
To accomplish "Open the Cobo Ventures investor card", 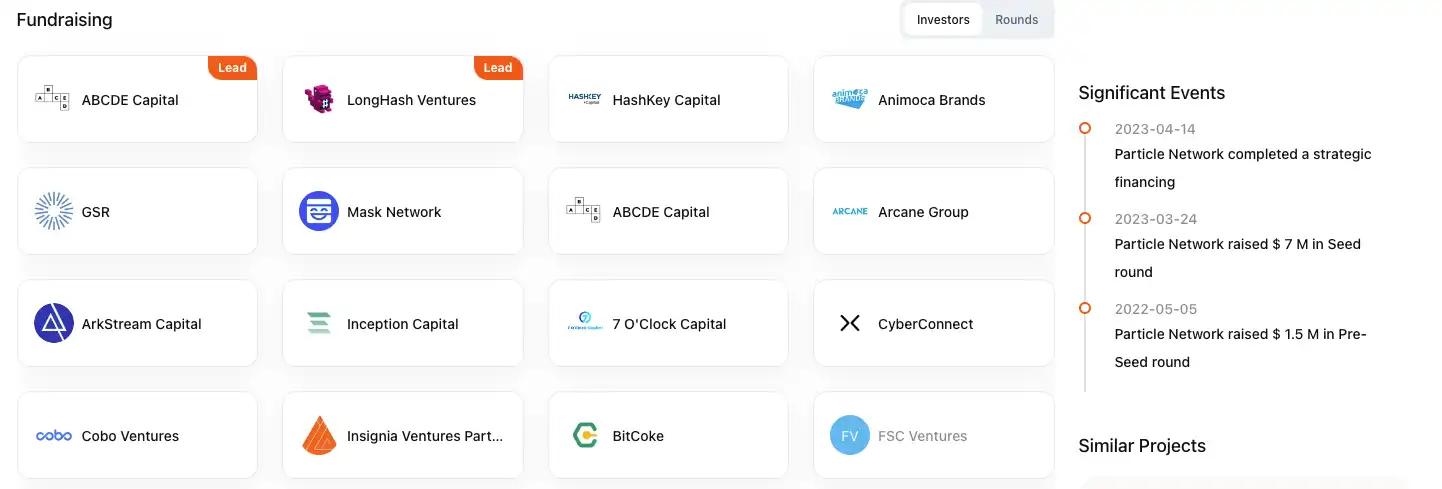I will 137,435.
